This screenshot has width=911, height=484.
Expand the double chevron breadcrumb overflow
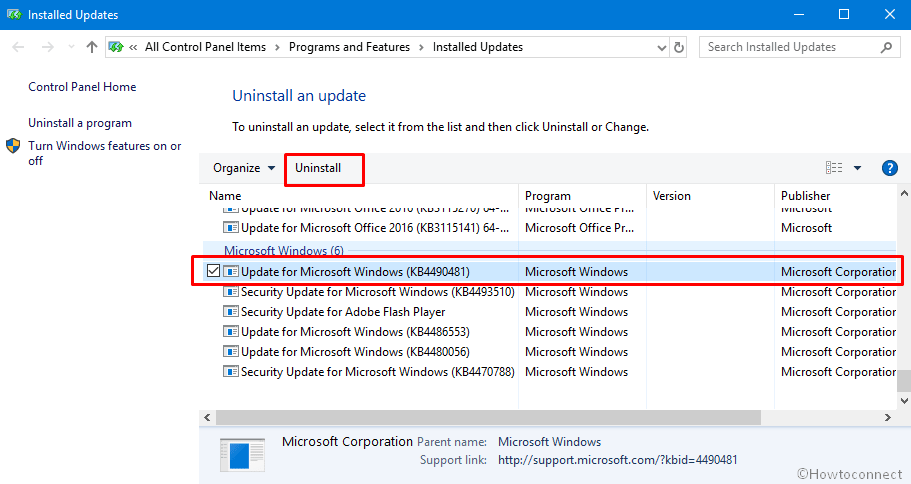tap(133, 48)
